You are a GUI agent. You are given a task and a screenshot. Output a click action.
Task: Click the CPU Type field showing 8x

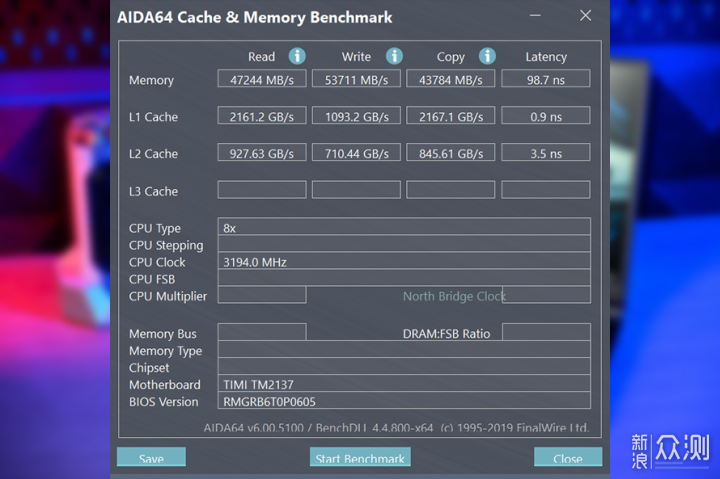tap(404, 227)
